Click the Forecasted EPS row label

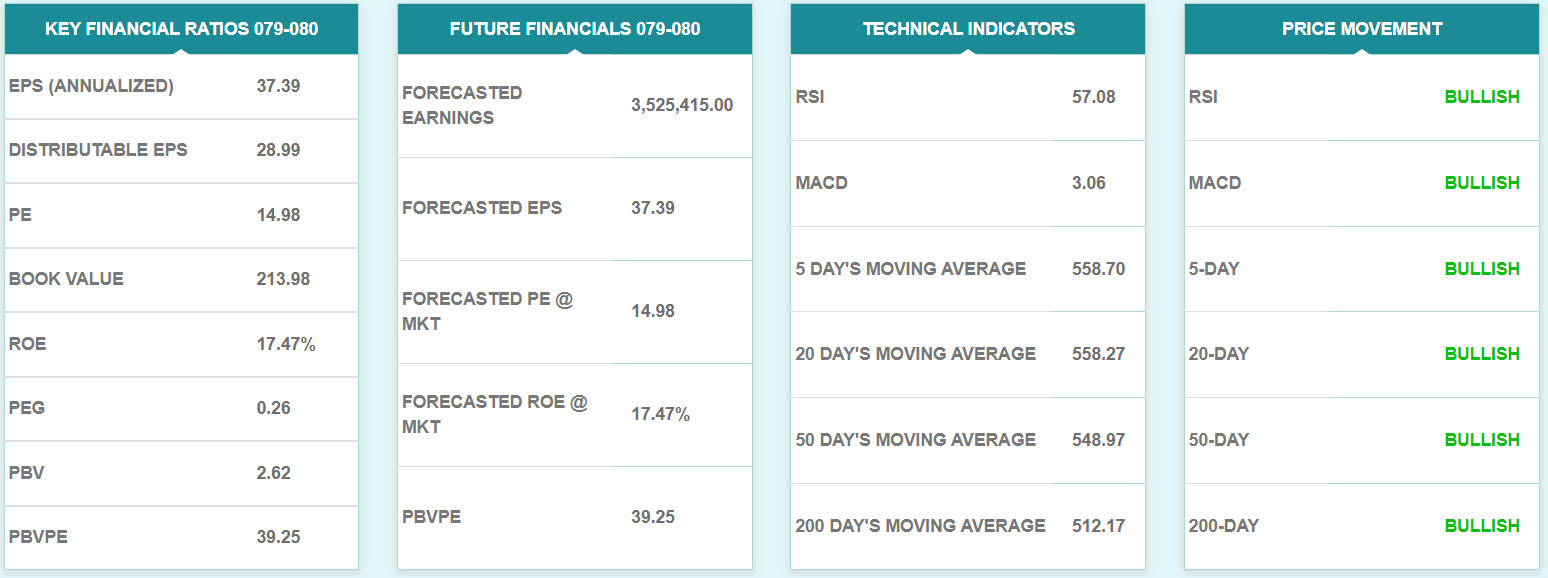click(x=482, y=208)
